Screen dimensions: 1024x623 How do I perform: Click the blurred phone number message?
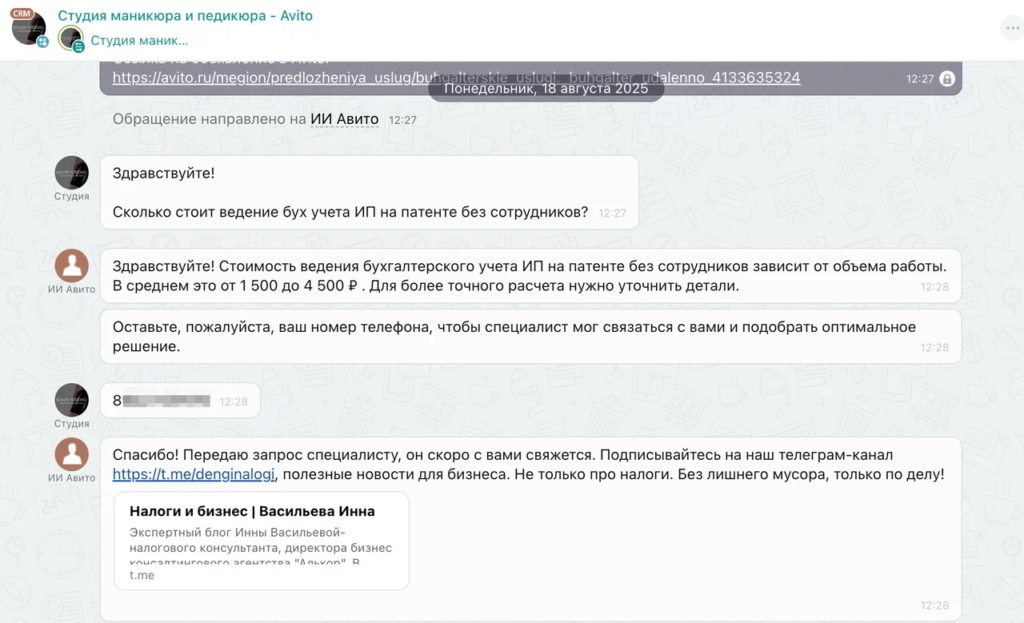click(x=180, y=401)
